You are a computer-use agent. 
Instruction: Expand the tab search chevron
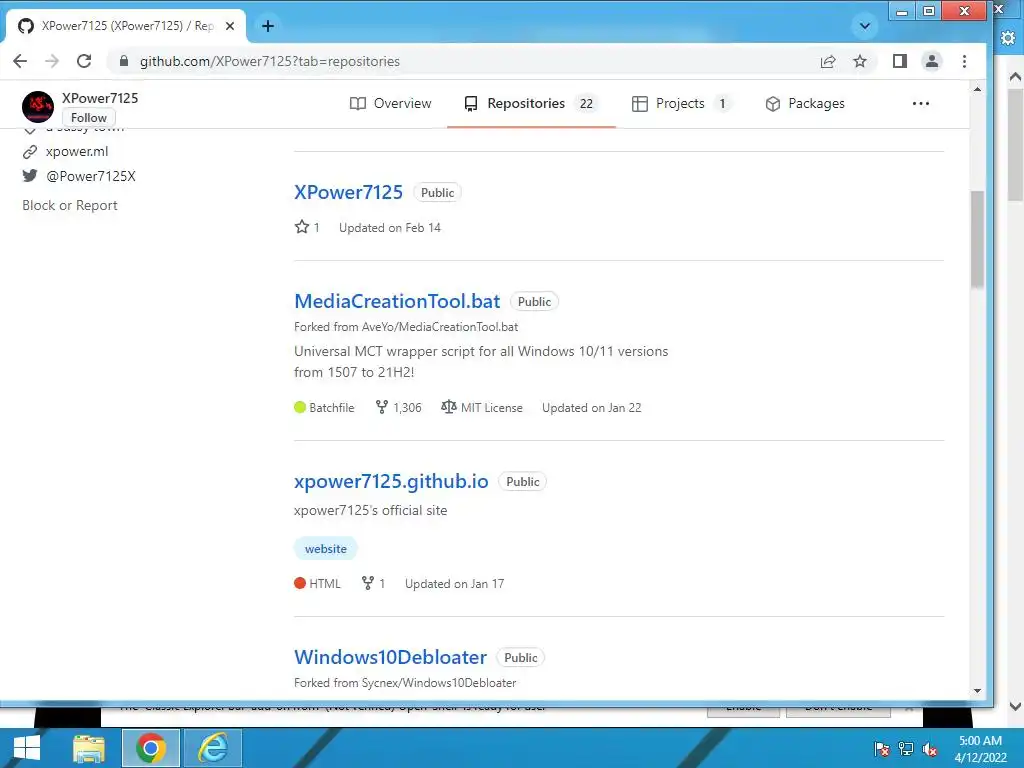[865, 26]
